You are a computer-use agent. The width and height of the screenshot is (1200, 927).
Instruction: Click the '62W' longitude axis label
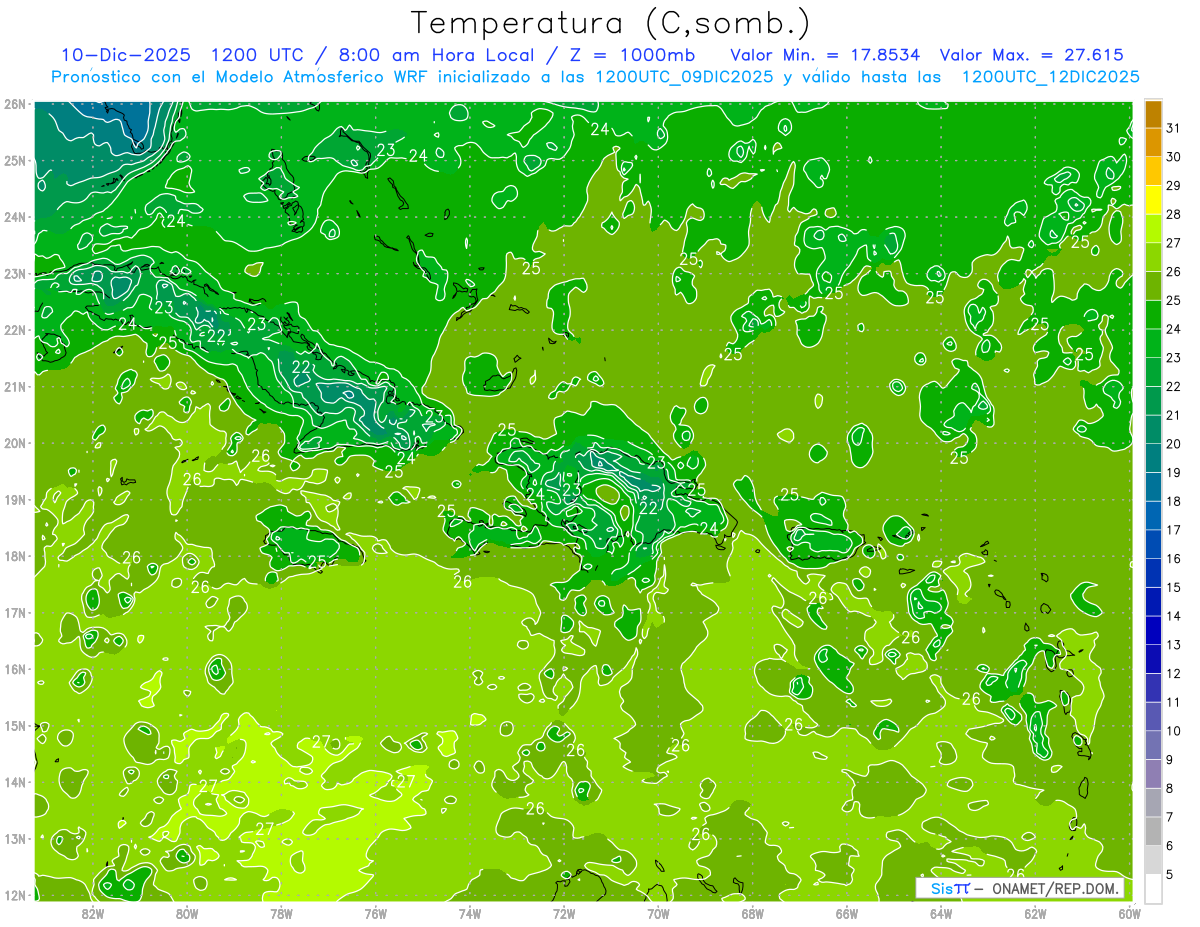click(x=1035, y=913)
